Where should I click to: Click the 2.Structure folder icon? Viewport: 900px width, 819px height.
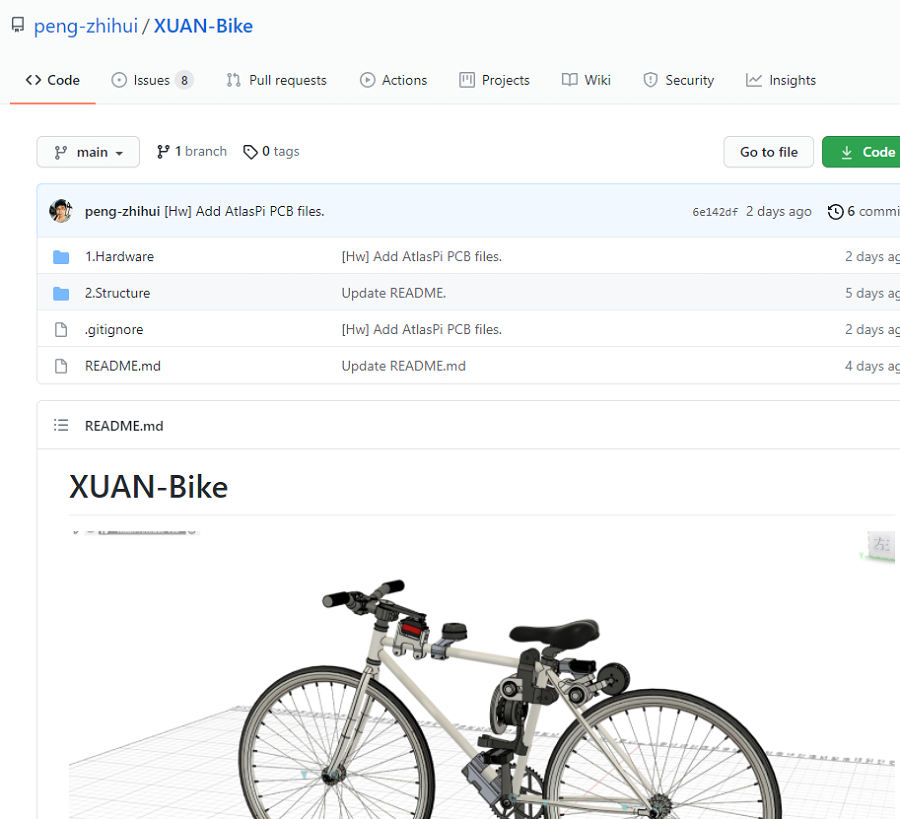[61, 293]
